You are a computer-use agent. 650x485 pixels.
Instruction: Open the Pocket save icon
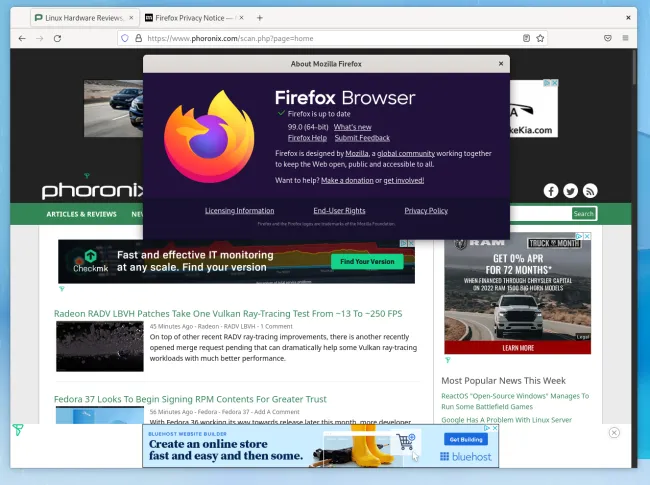608,38
